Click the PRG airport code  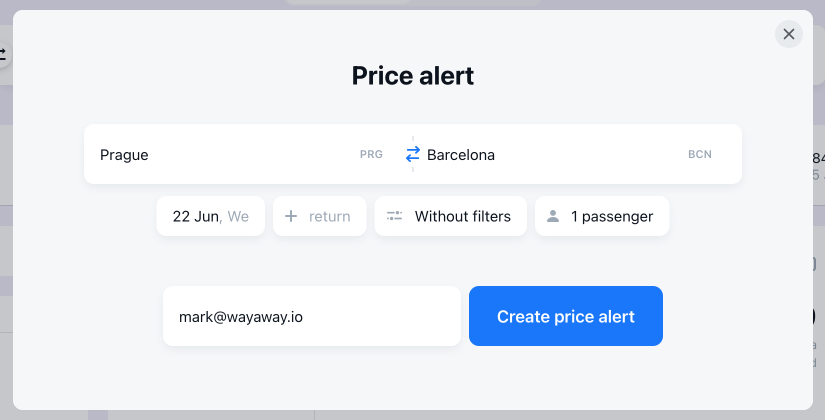(x=371, y=154)
